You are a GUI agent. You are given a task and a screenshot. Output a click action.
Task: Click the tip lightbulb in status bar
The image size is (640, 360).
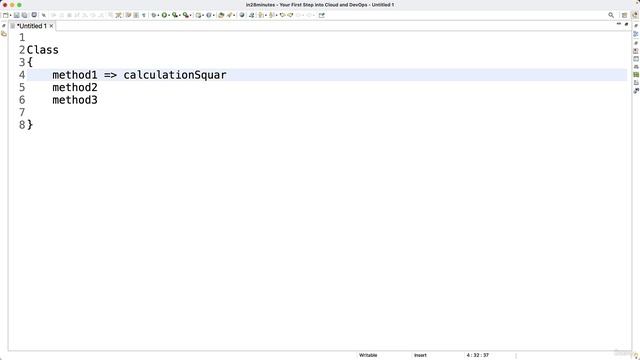636,356
